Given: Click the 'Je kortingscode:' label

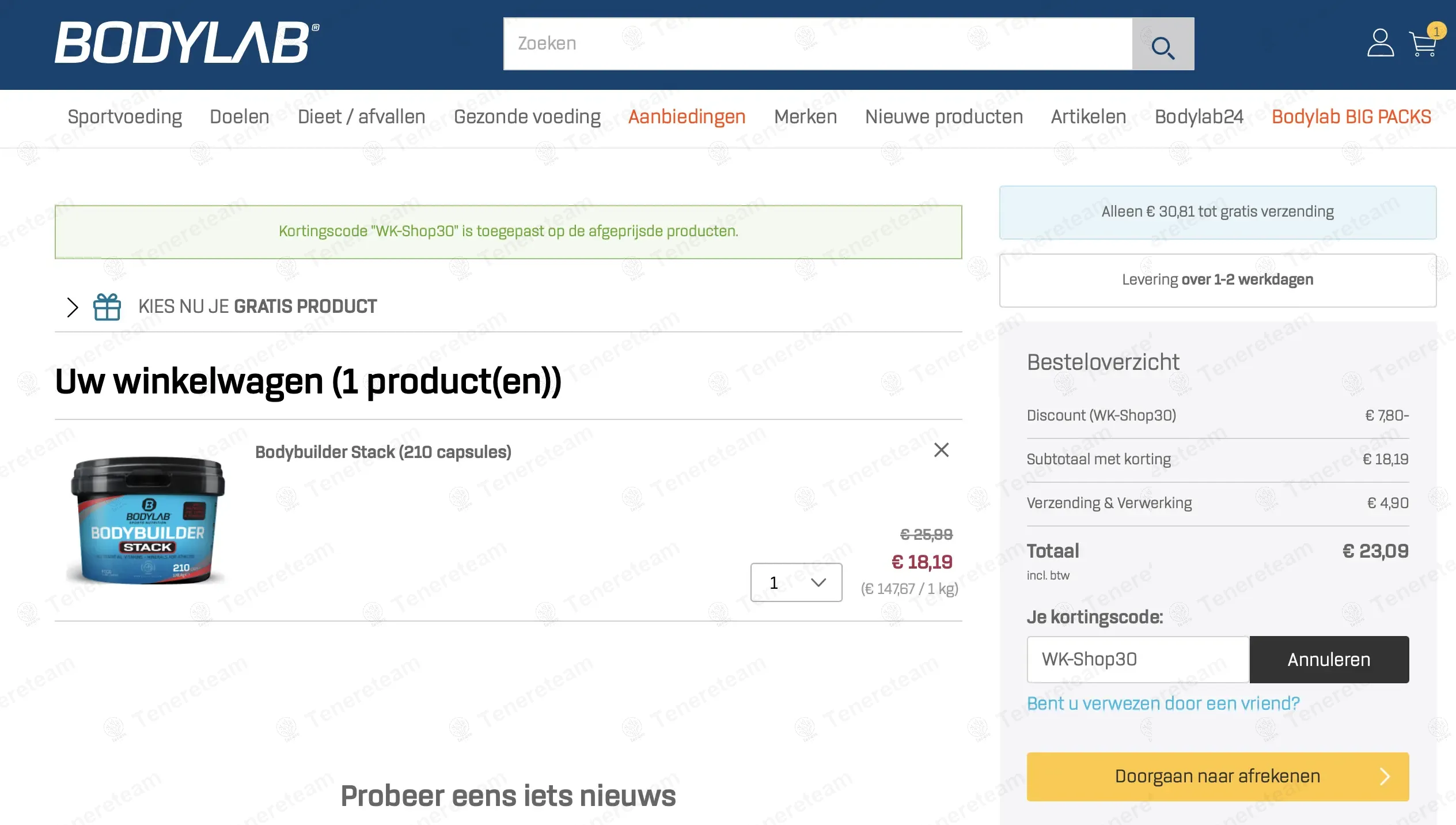Looking at the screenshot, I should pos(1095,618).
